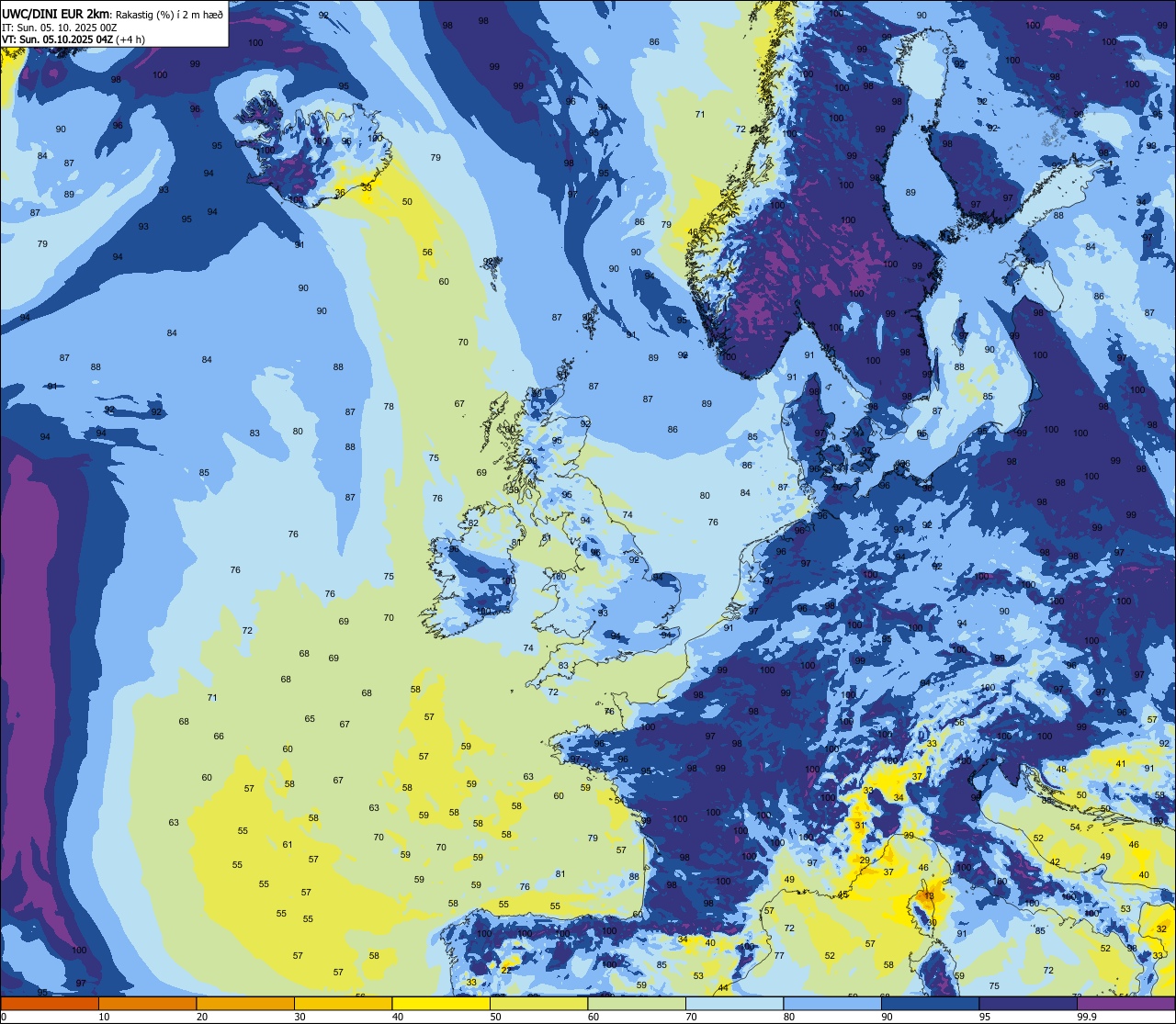The width and height of the screenshot is (1176, 1024).
Task: Click the purple legend segment above 99.9
Action: point(1125,1003)
